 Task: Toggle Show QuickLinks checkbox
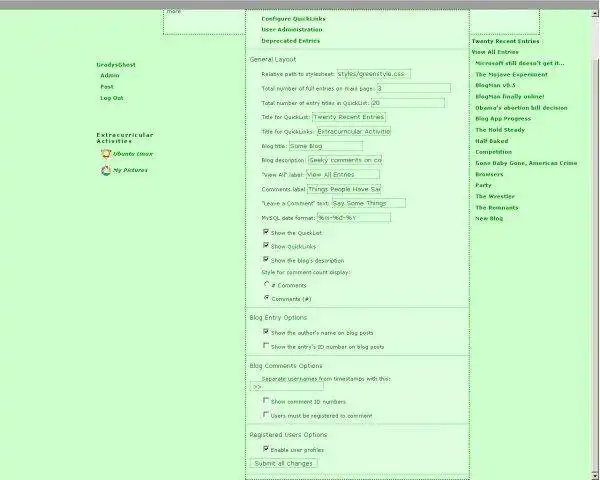pyautogui.click(x=266, y=245)
